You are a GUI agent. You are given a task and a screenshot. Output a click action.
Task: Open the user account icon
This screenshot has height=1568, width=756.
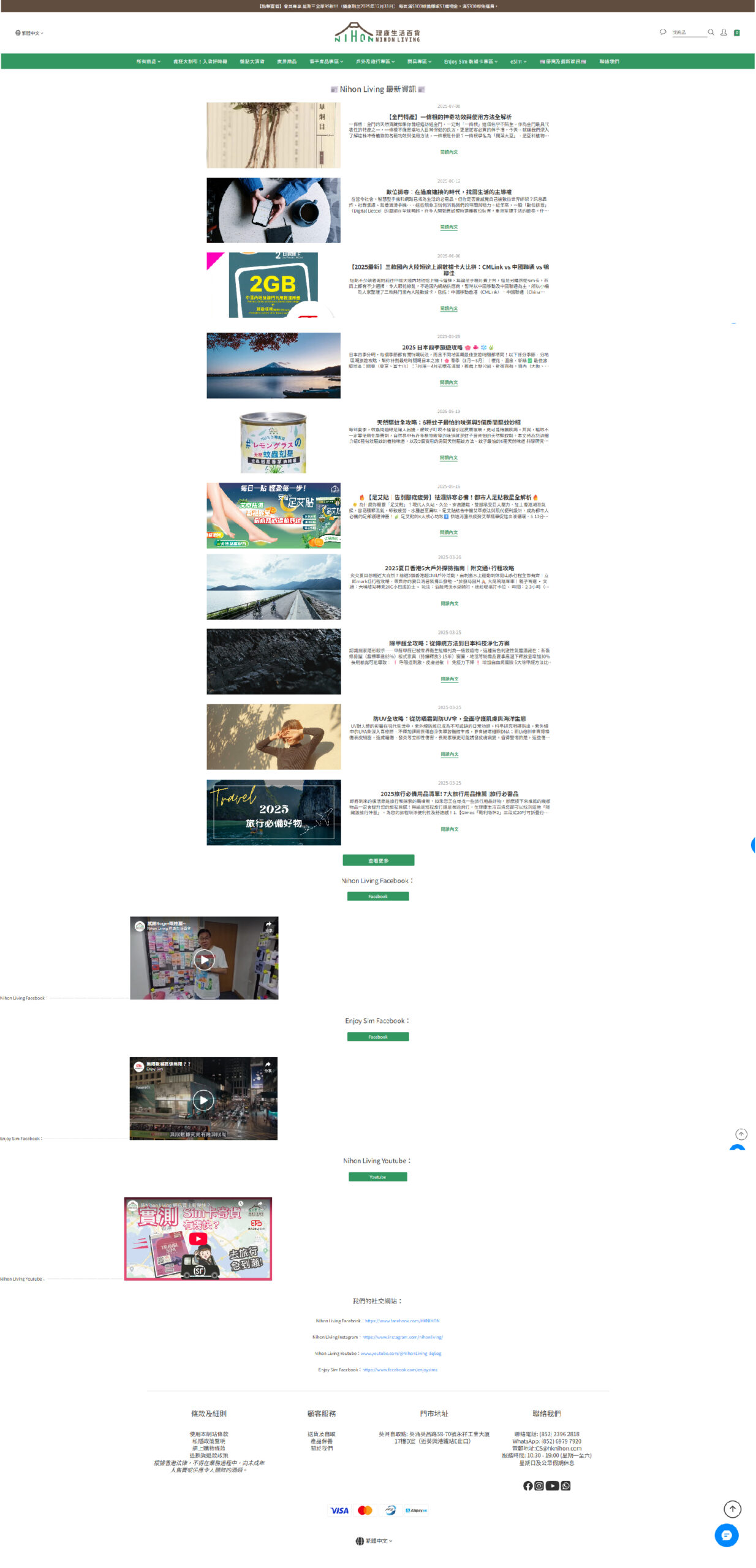click(x=724, y=32)
